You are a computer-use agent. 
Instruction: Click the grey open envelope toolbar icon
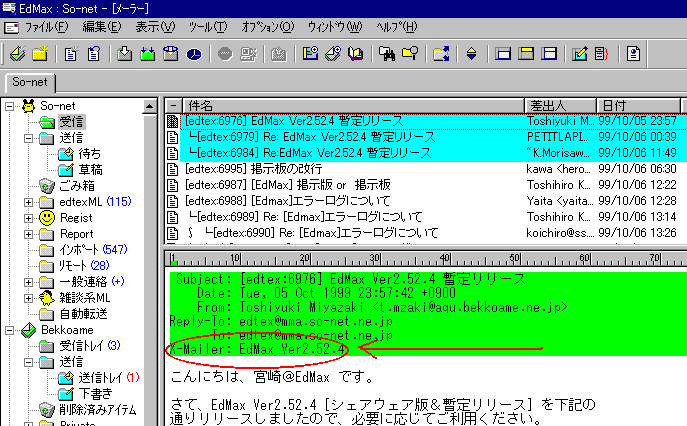click(x=279, y=54)
